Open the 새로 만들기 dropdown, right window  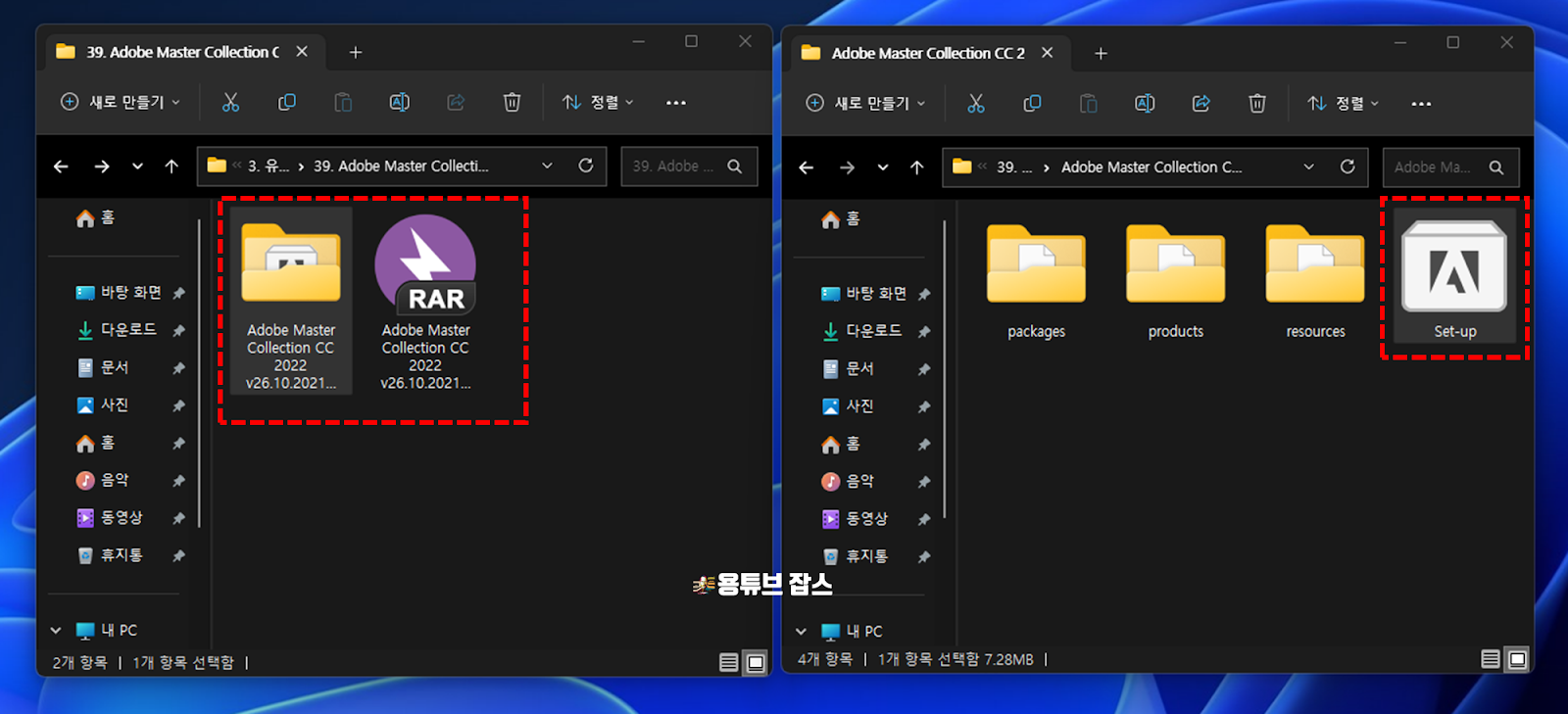866,103
